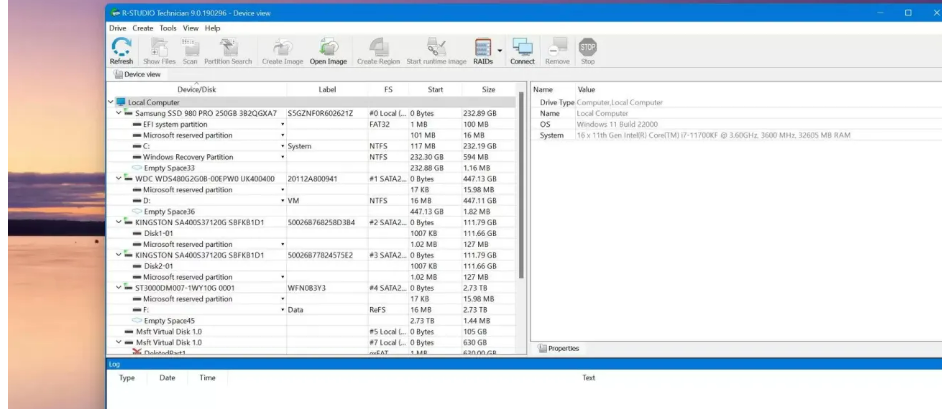Collapse the Local Computer root node
Screen dimensions: 942x409
pyautogui.click(x=111, y=102)
